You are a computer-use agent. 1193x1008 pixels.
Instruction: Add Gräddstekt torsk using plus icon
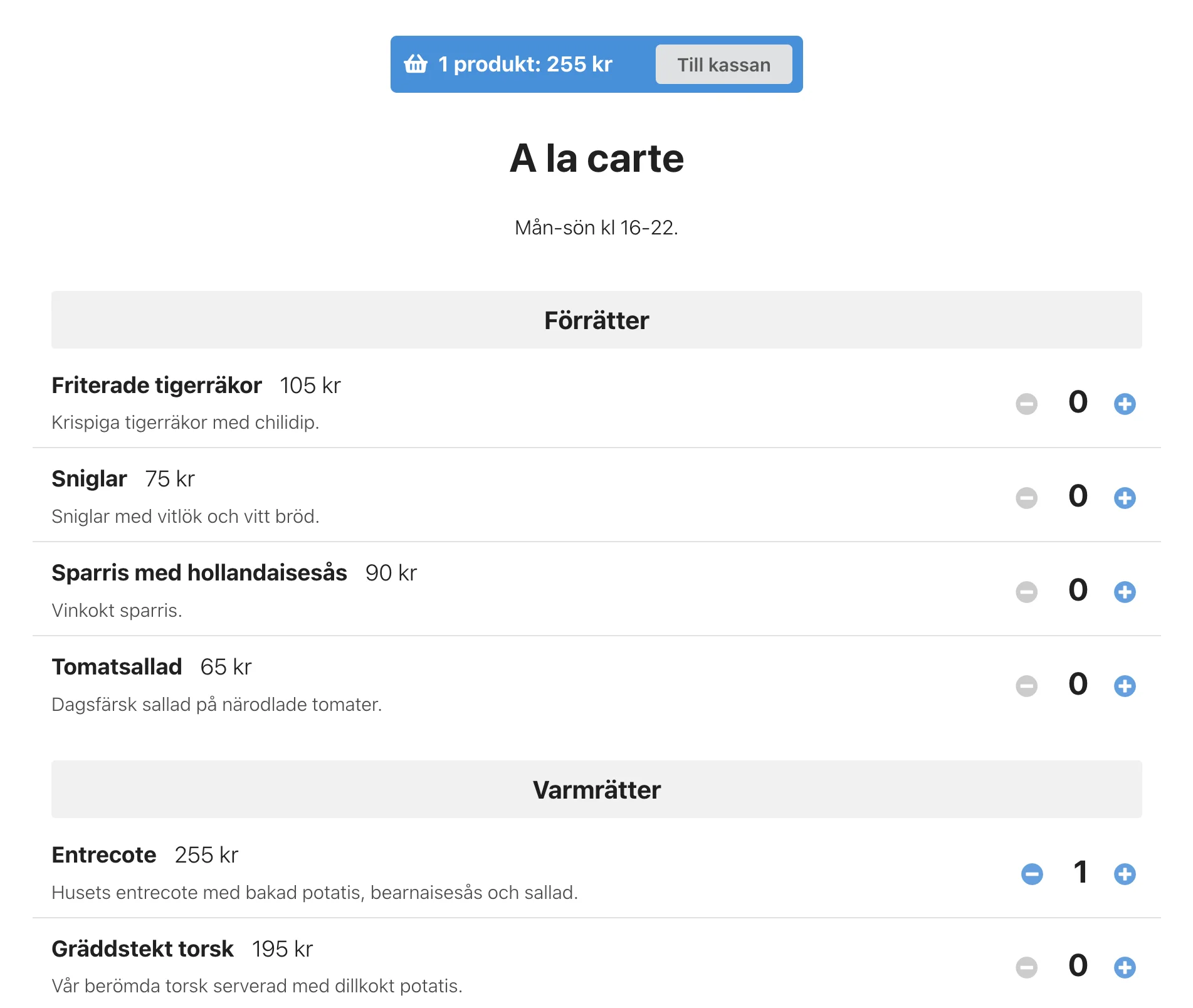coord(1125,967)
